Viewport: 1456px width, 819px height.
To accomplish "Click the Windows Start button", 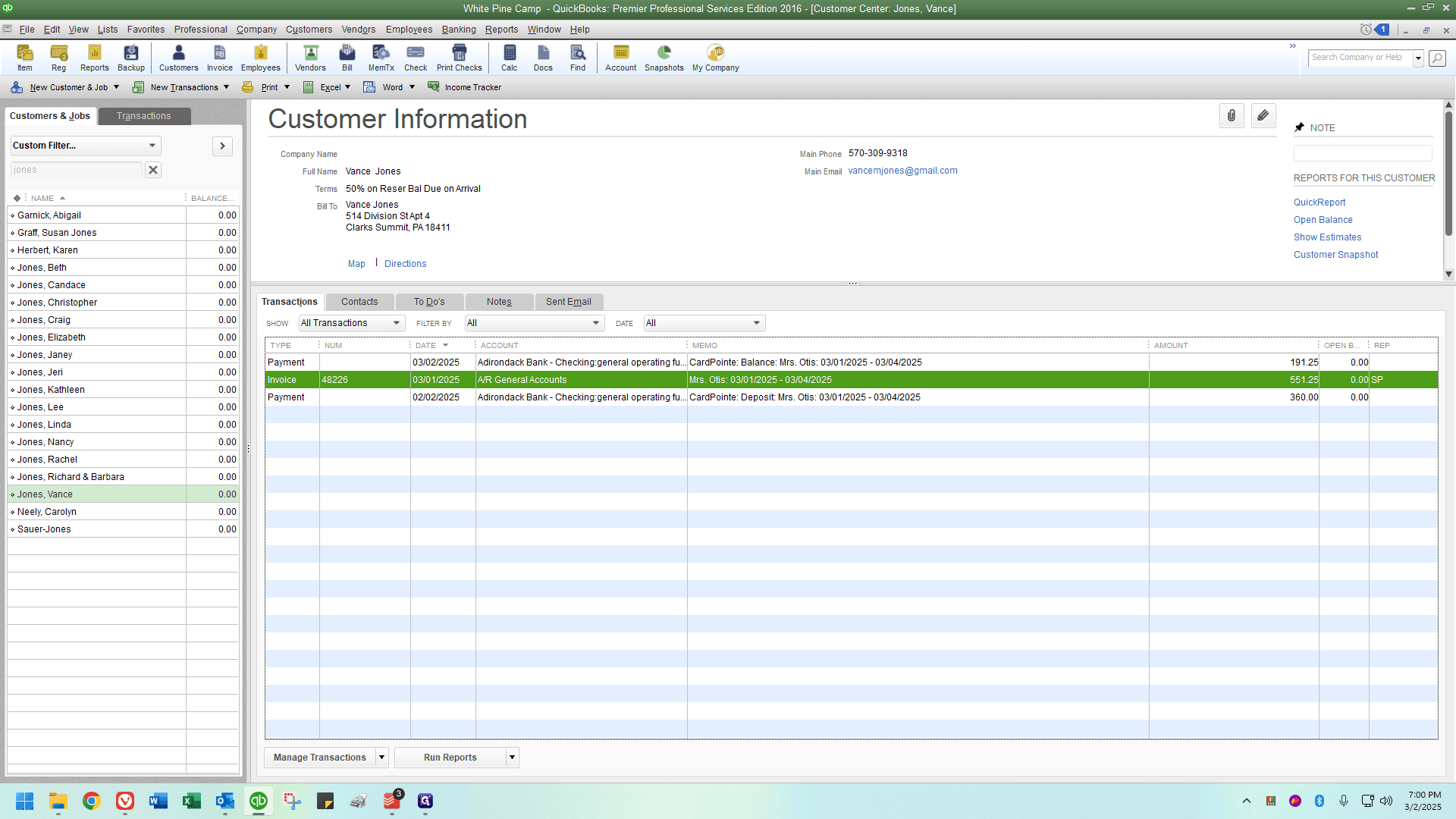I will click(x=25, y=801).
